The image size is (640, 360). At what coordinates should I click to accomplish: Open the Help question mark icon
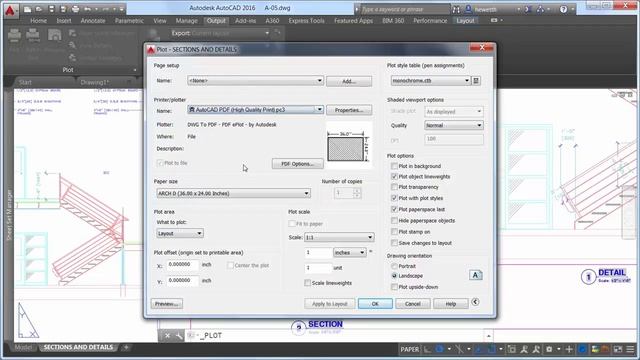[564, 9]
